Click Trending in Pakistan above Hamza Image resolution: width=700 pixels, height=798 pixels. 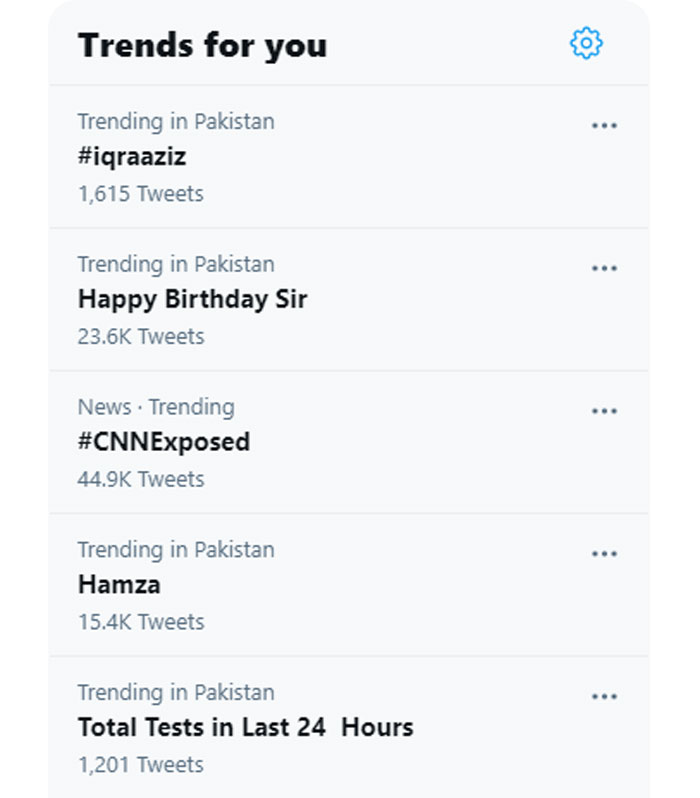[176, 550]
